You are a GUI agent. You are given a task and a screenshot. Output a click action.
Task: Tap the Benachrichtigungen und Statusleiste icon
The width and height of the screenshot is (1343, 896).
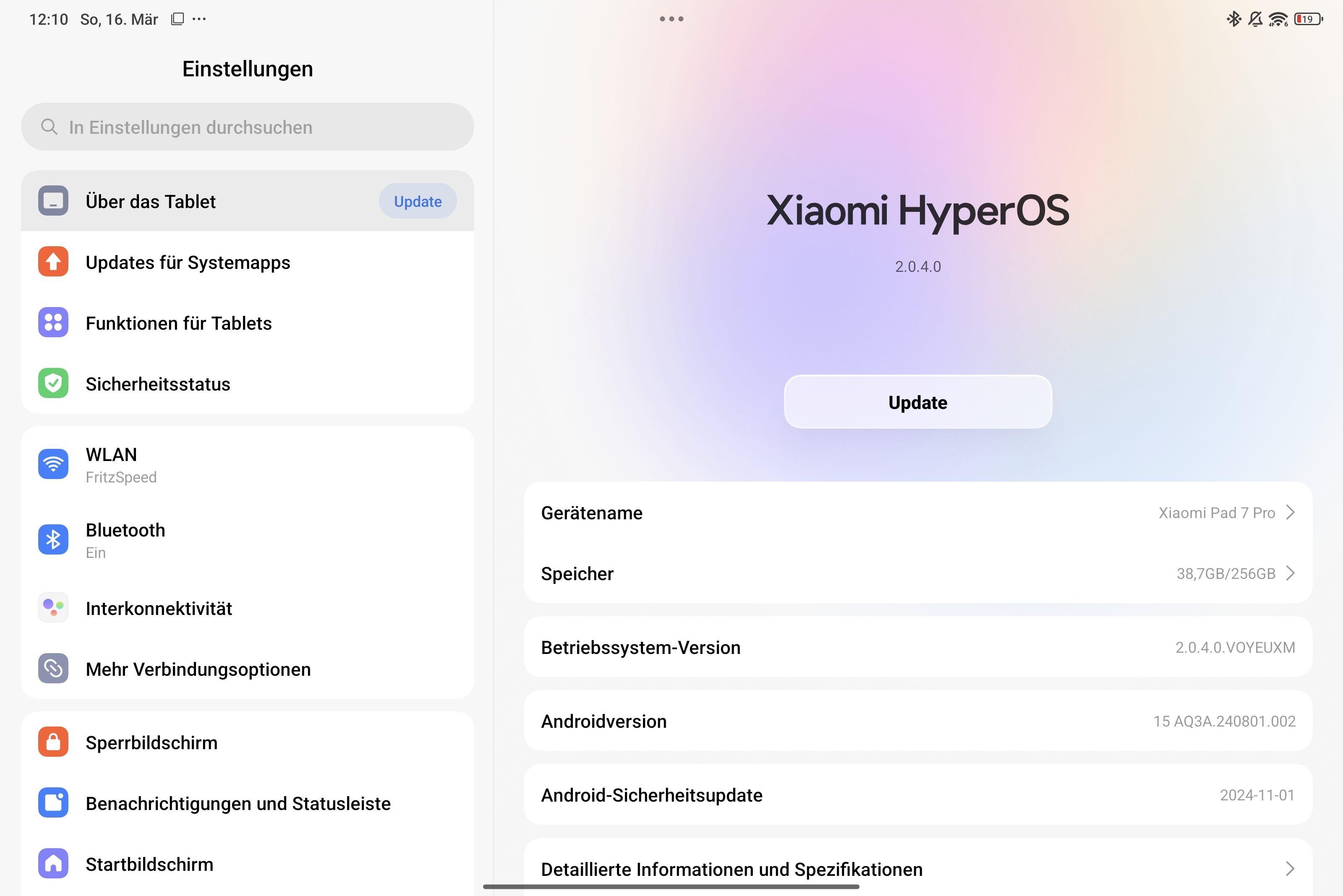53,803
